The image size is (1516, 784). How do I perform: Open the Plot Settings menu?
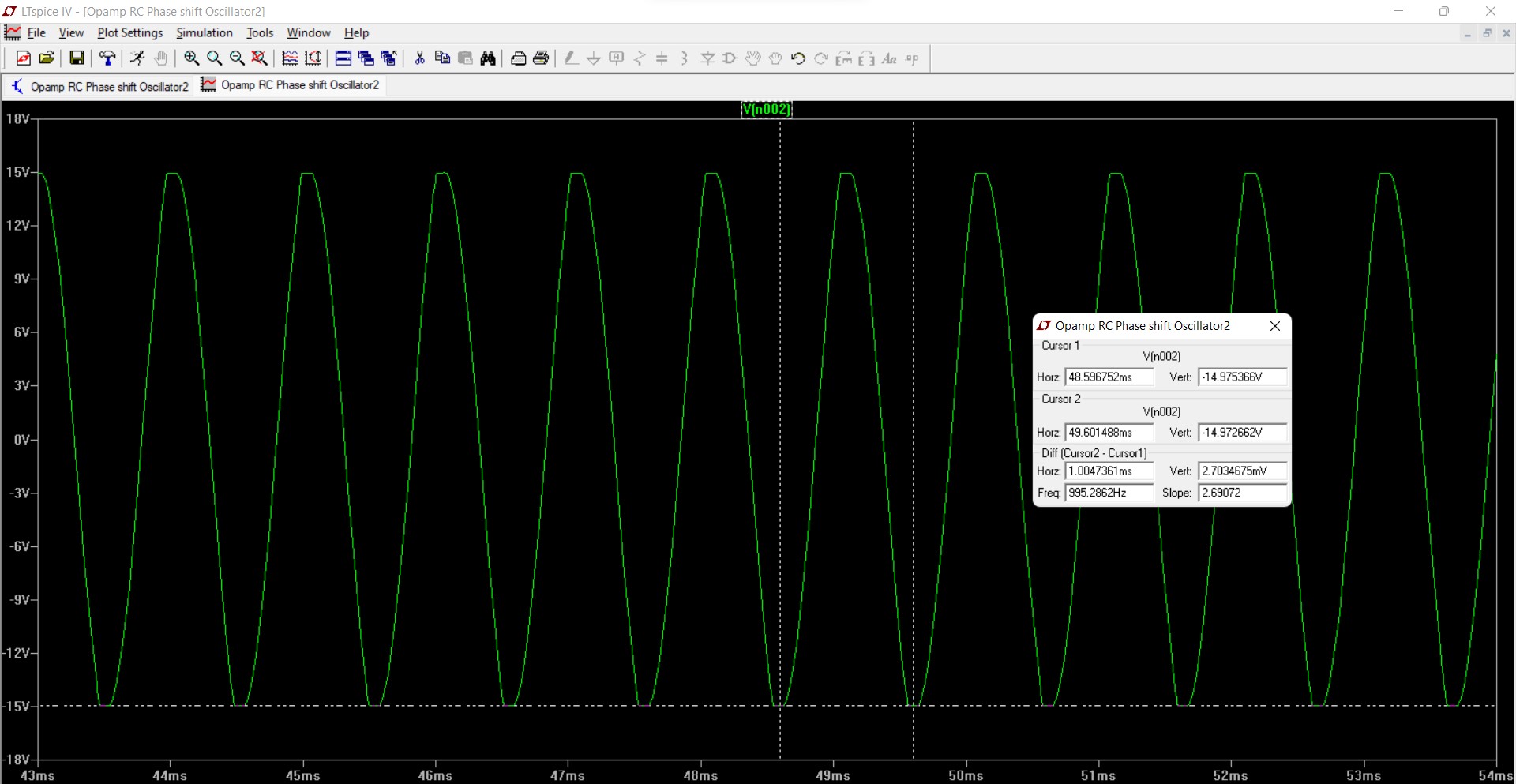pyautogui.click(x=129, y=32)
